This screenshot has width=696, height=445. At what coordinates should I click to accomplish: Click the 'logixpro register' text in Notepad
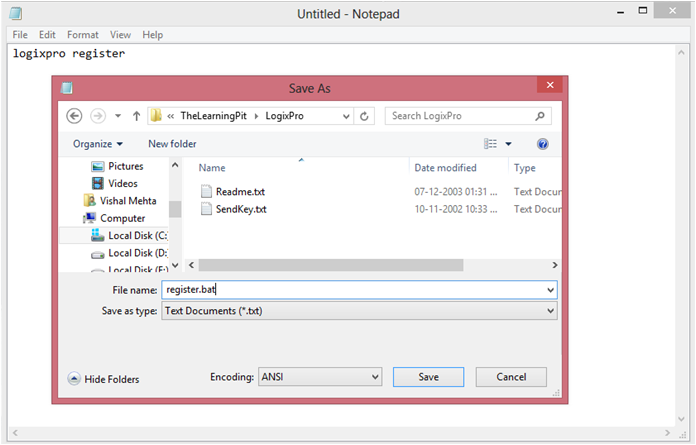[69, 54]
